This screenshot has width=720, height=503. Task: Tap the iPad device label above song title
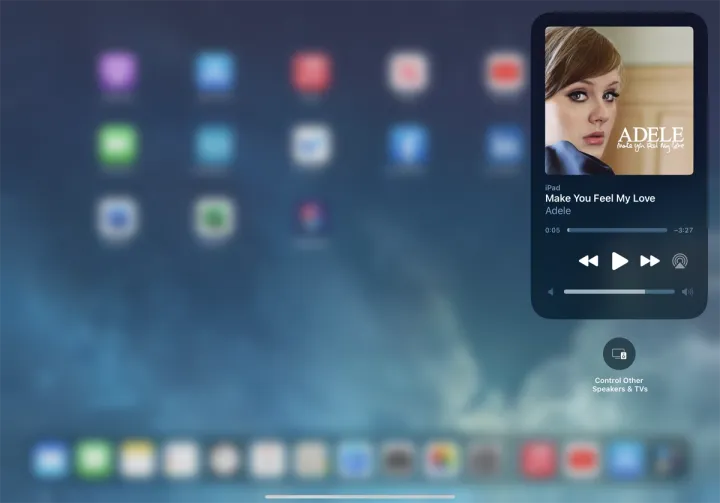[552, 187]
